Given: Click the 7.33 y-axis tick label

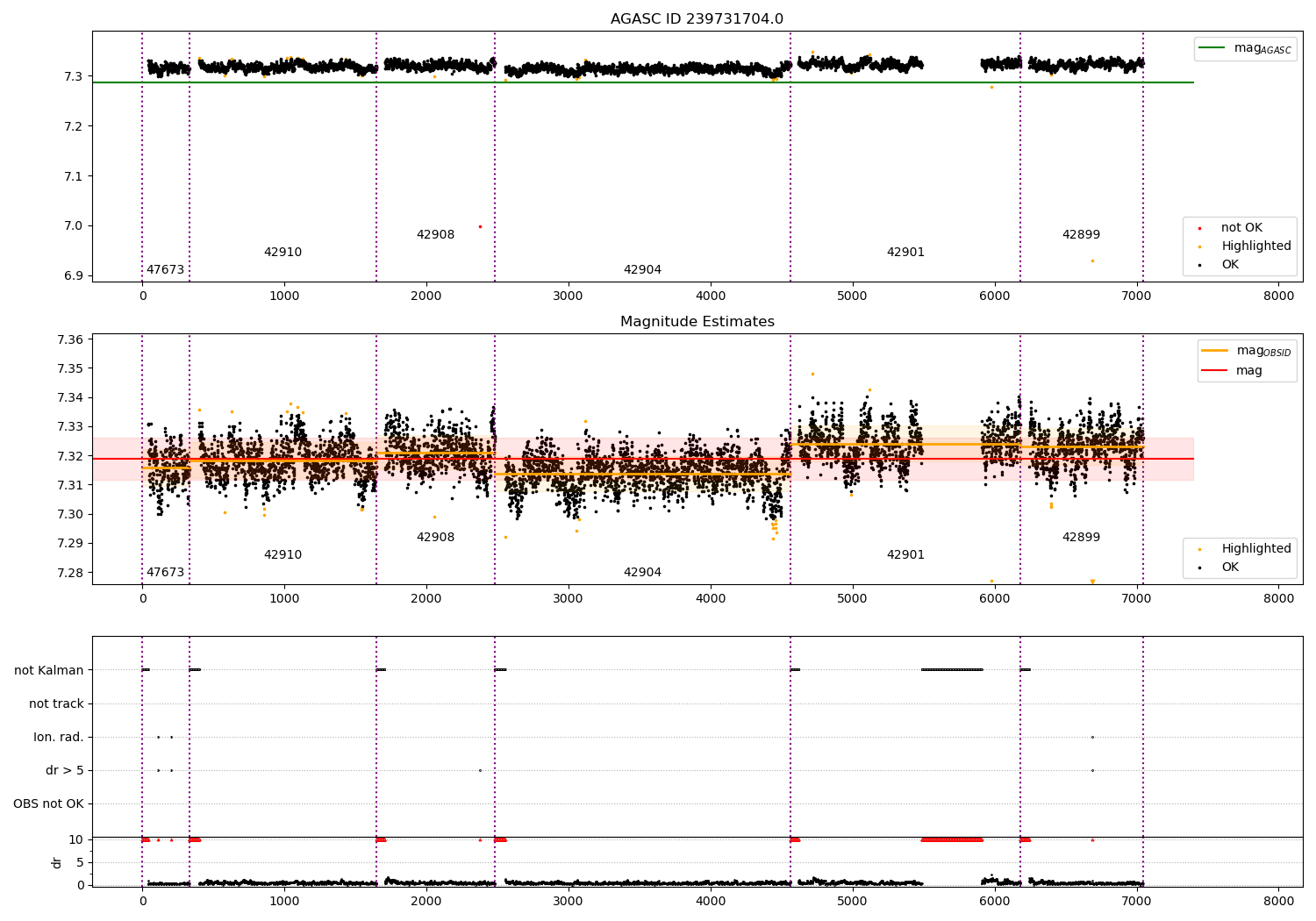Looking at the screenshot, I should coord(69,427).
